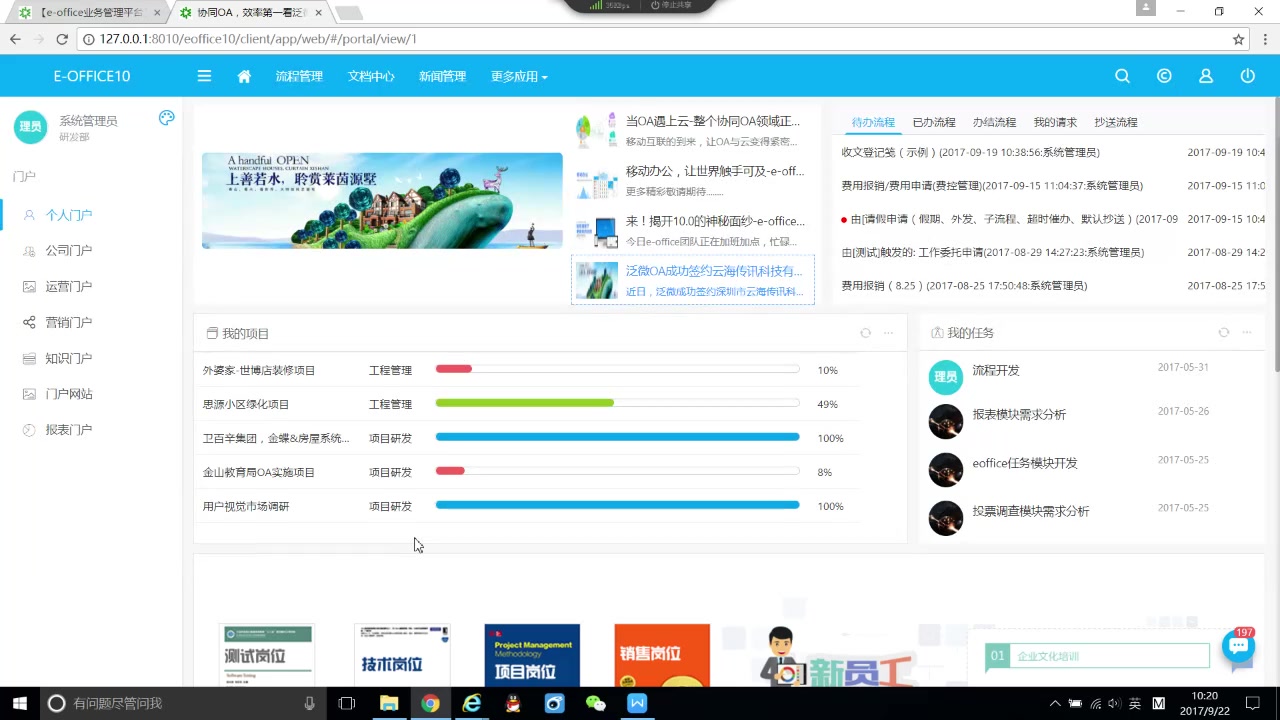This screenshot has width=1280, height=720.
Task: Expand the 更多应用 dropdown
Action: [518, 75]
